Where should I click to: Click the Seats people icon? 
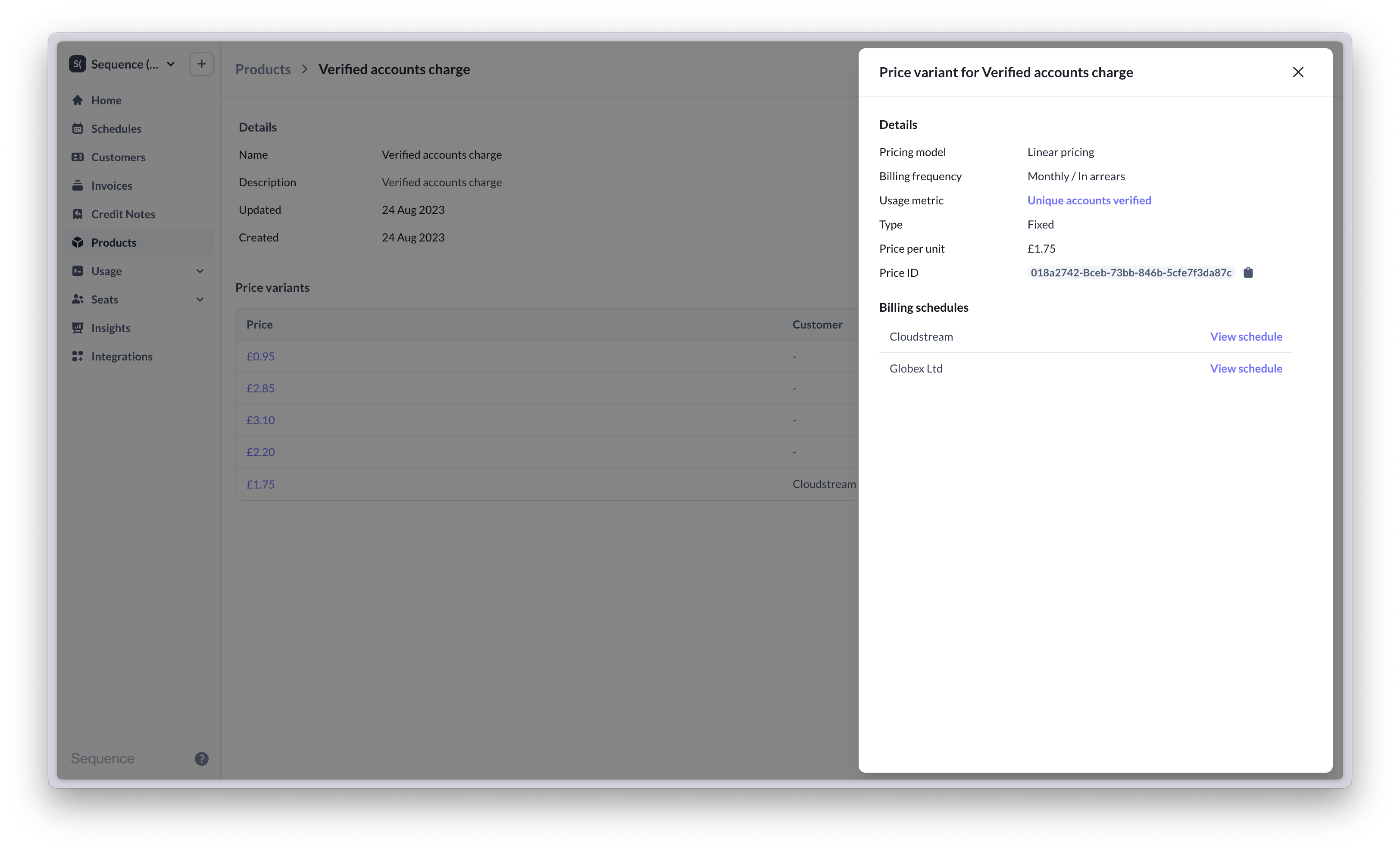pyautogui.click(x=78, y=299)
